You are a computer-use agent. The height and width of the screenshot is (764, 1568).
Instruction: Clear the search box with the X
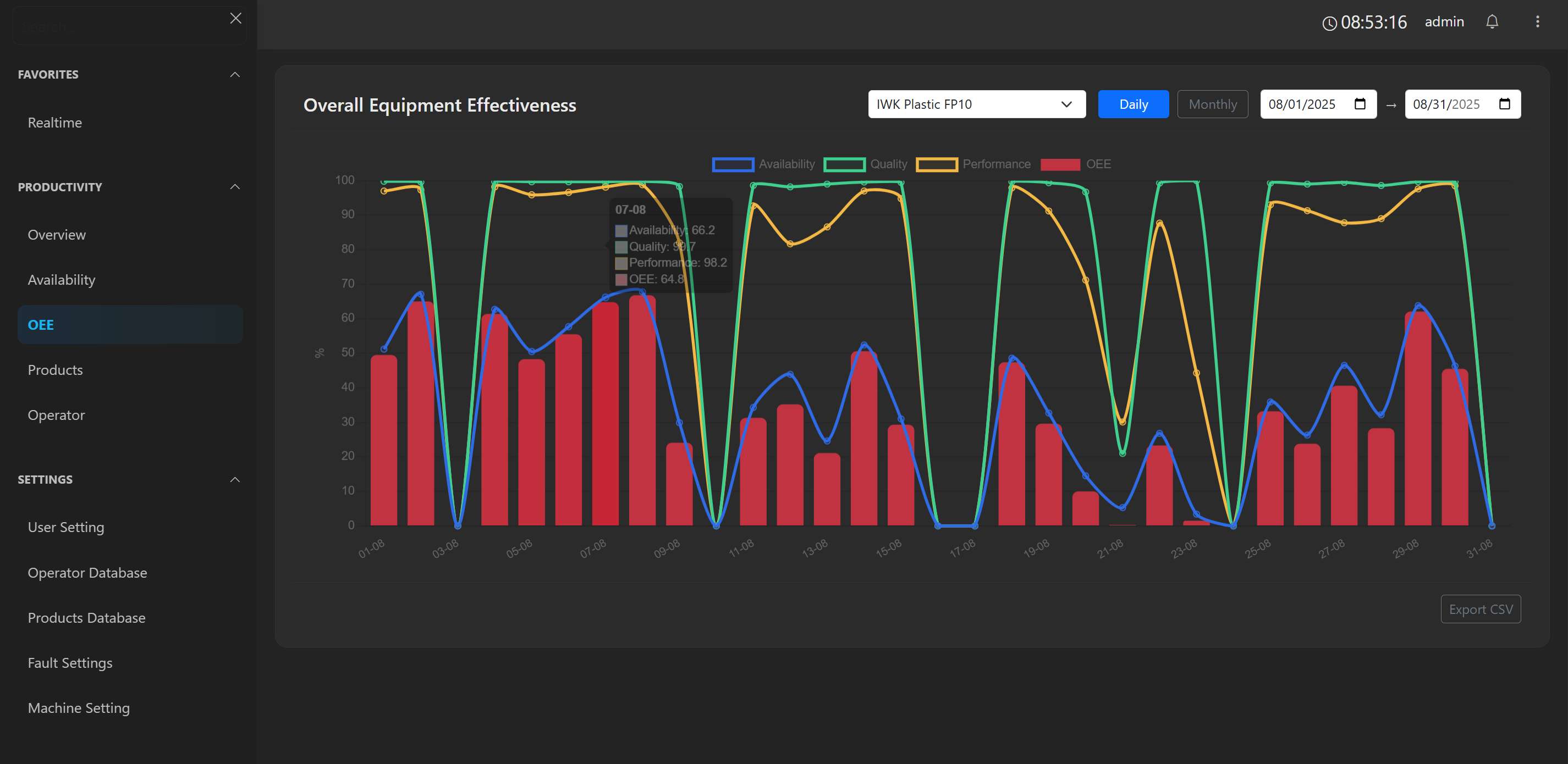tap(235, 18)
